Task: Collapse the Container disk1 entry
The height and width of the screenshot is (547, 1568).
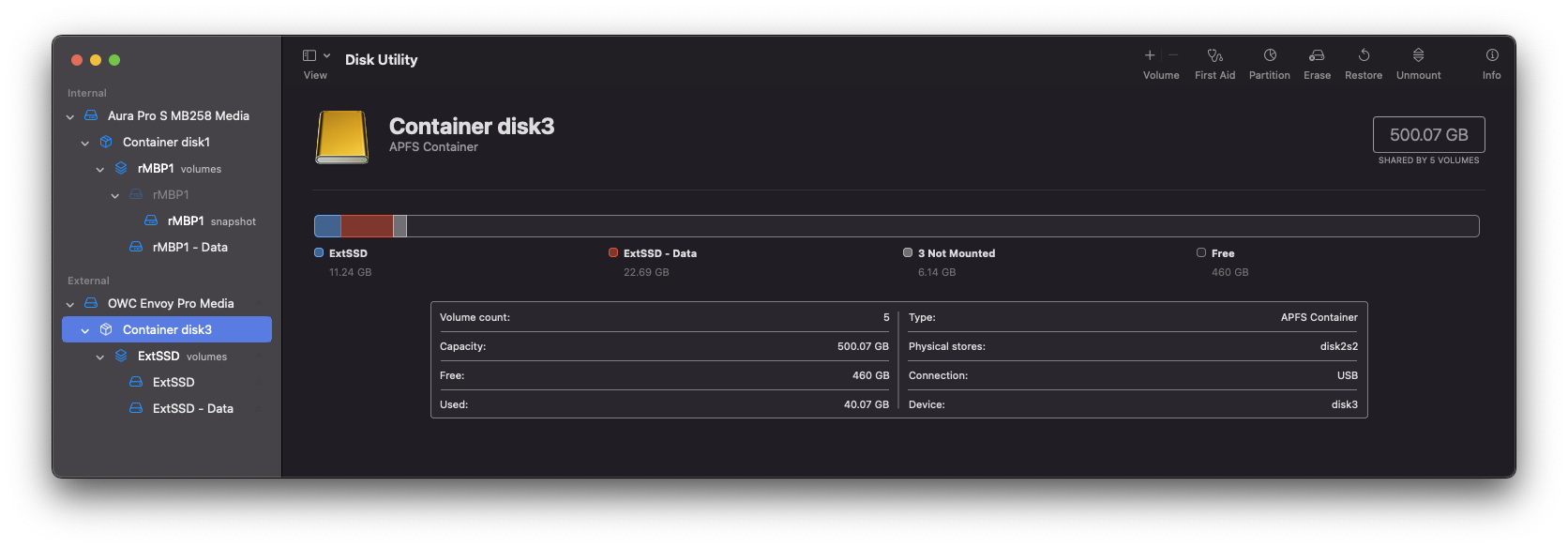Action: coord(85,143)
